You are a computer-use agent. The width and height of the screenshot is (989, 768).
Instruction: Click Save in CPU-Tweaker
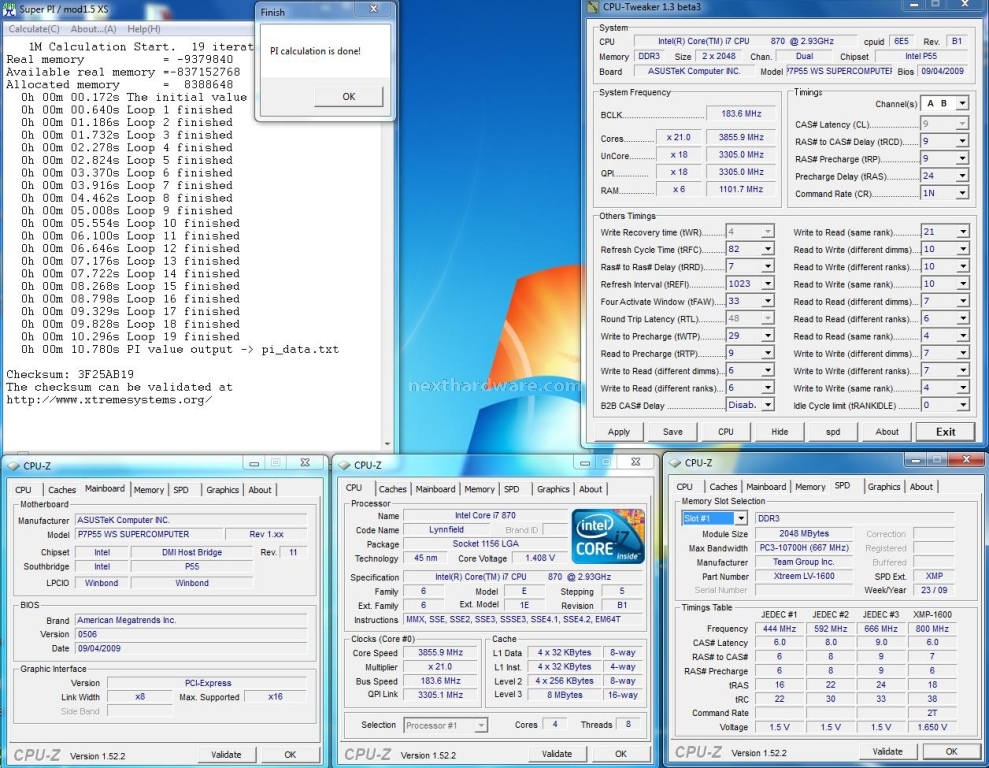click(672, 432)
